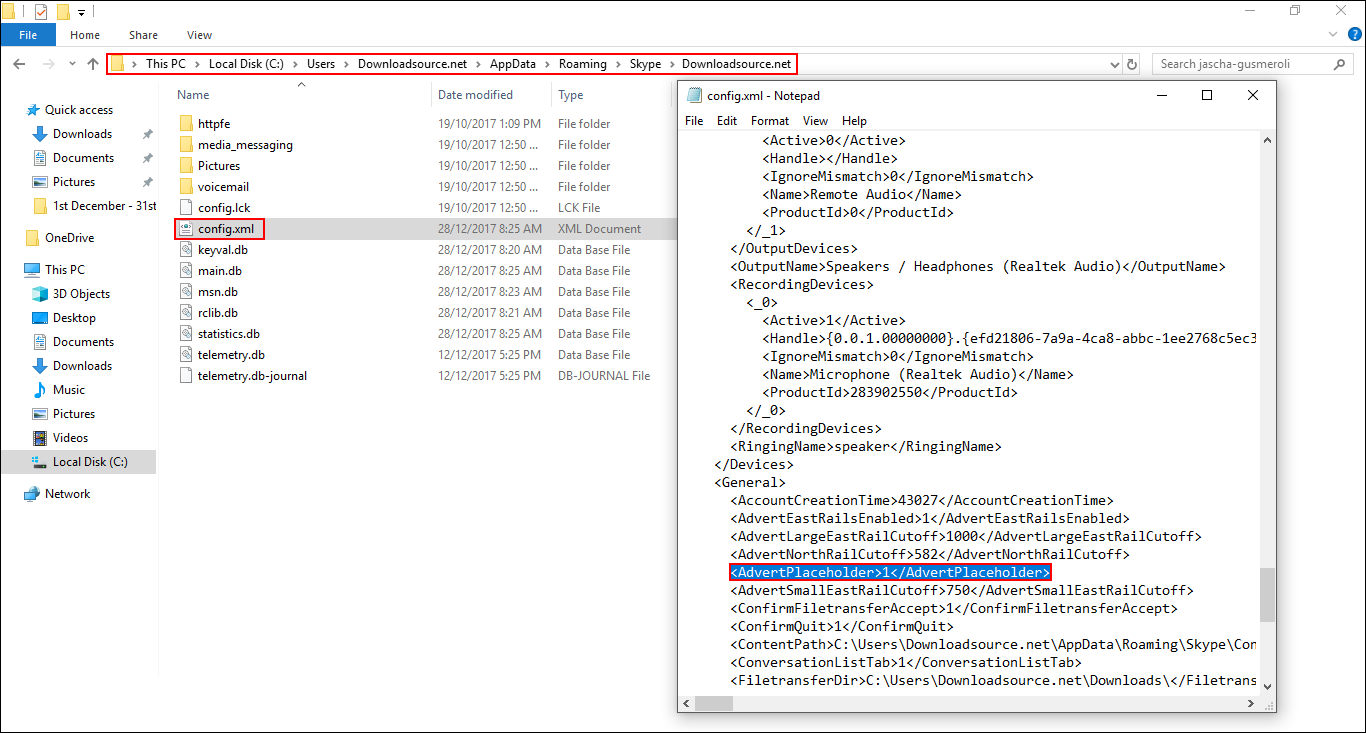Expand the address bar history dropdown
The image size is (1366, 733).
pos(1115,64)
